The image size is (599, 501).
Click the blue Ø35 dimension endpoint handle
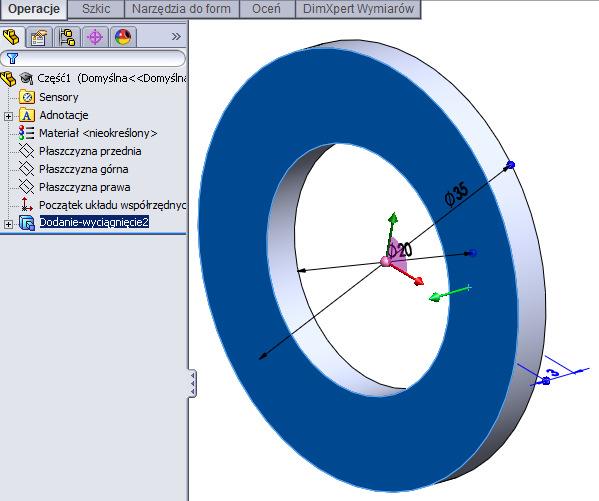(511, 165)
